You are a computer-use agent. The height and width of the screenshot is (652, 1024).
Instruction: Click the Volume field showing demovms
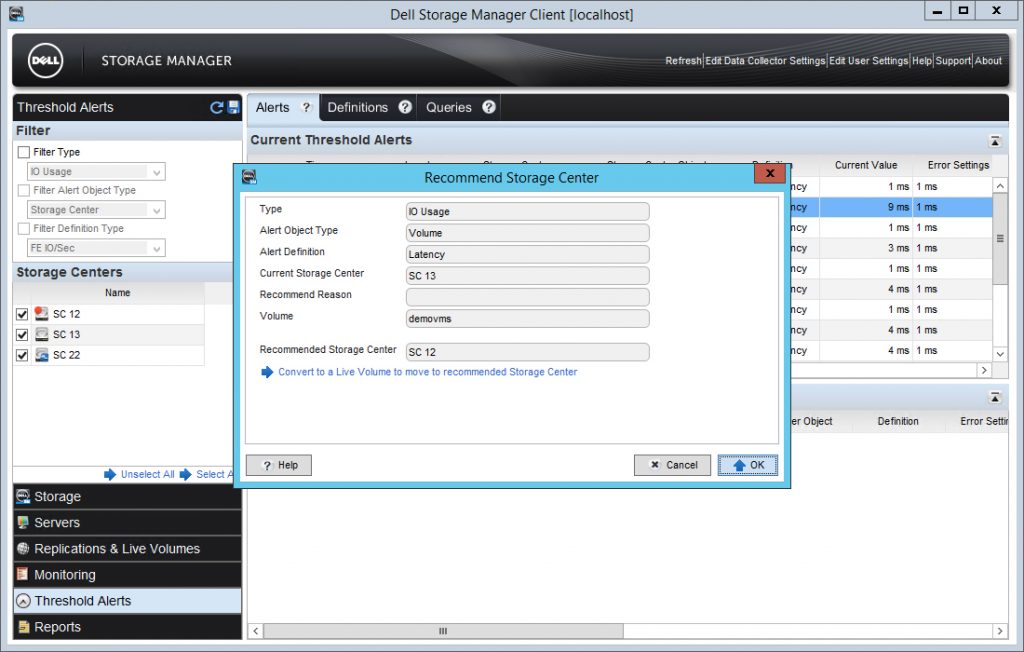click(528, 319)
